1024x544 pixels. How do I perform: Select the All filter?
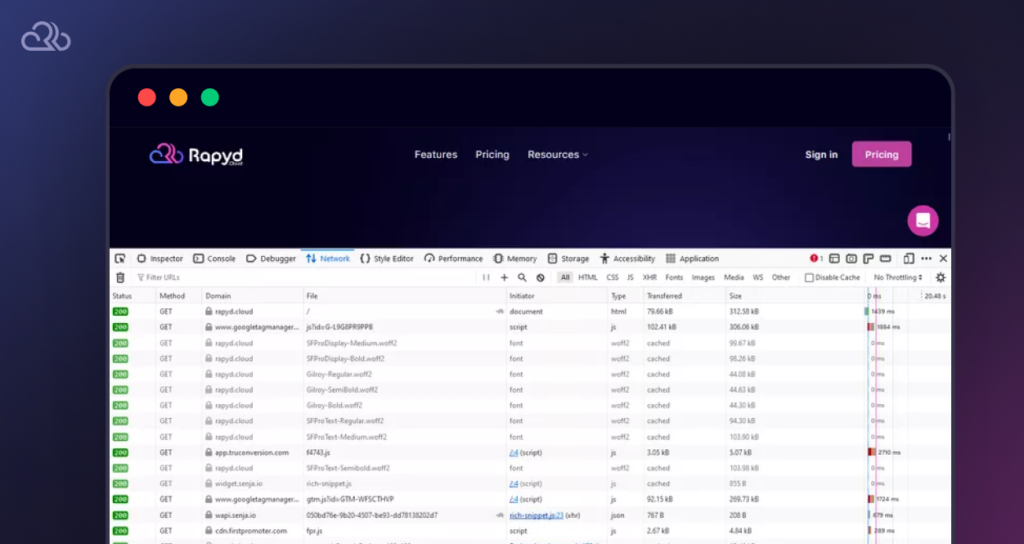pos(565,278)
